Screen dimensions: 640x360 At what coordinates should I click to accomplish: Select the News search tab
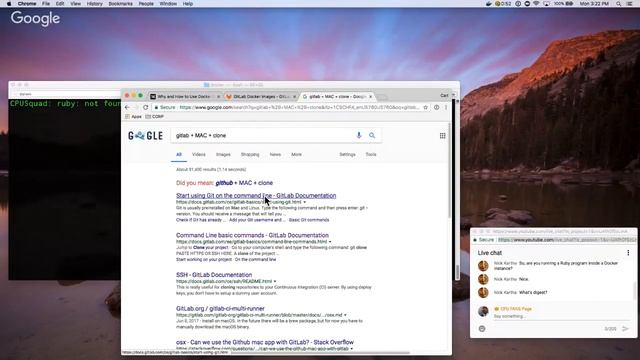point(275,155)
